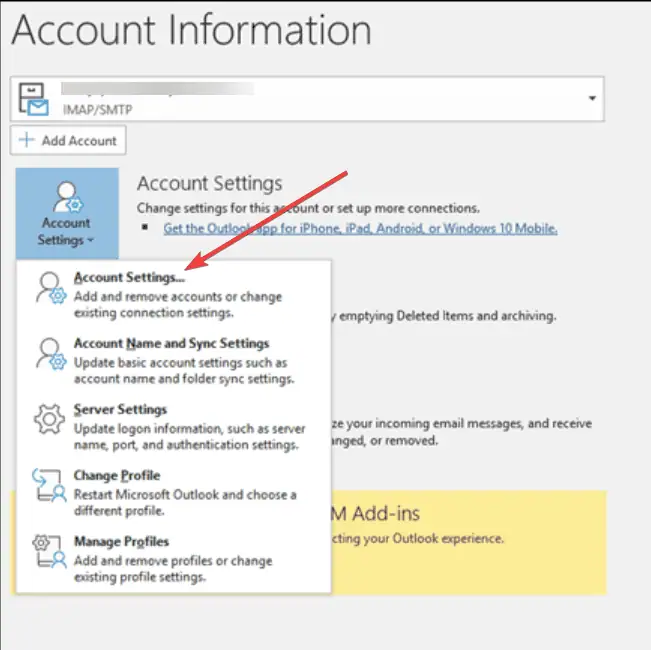
Task: Click the IMAP/SMTP account type label
Action: [98, 110]
